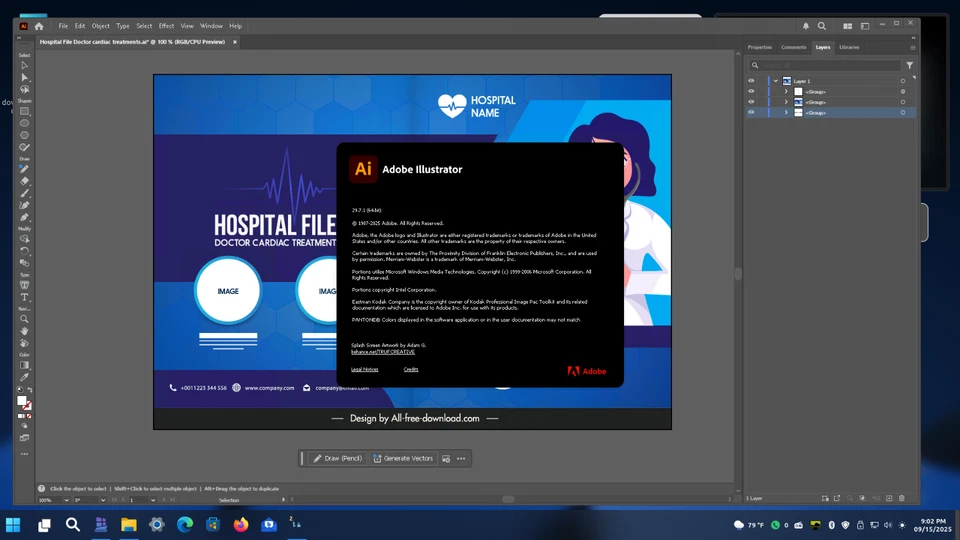Click the filter icon in Layers panel
Image resolution: width=960 pixels, height=540 pixels.
click(x=909, y=65)
